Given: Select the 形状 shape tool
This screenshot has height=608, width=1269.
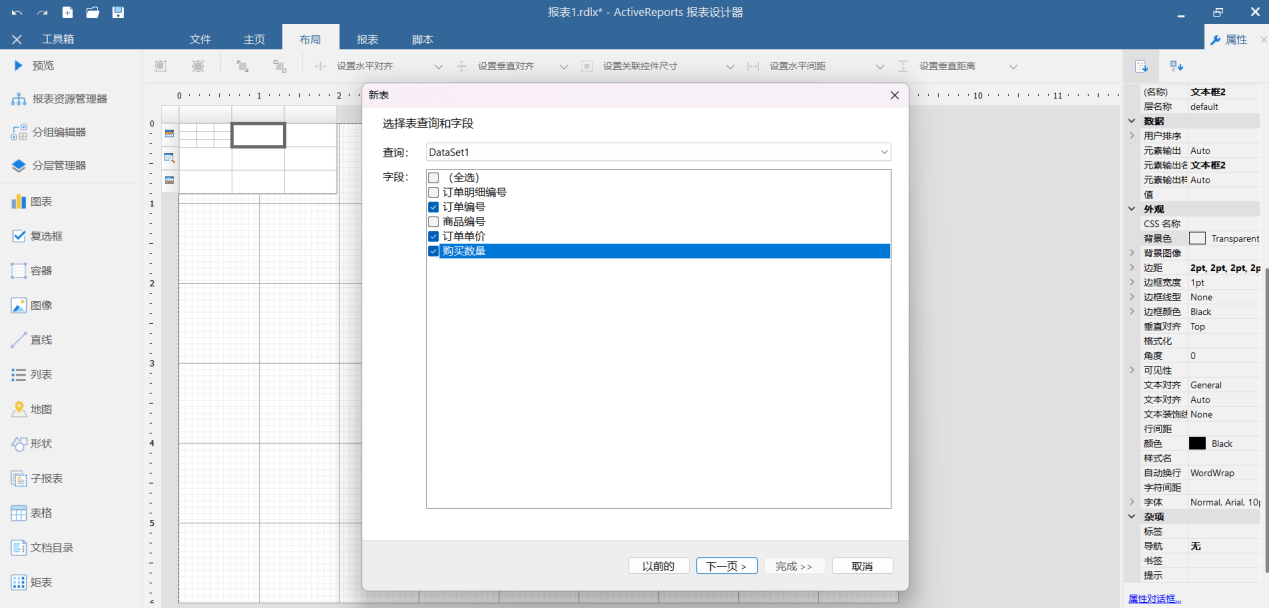Looking at the screenshot, I should tap(32, 444).
